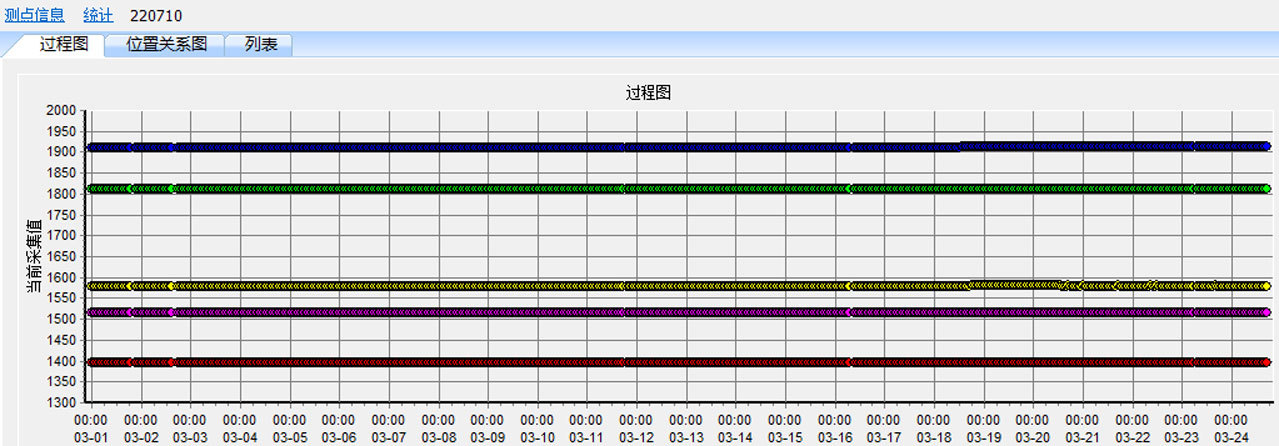
Task: Click the 03-01 date label
Action: pyautogui.click(x=91, y=437)
